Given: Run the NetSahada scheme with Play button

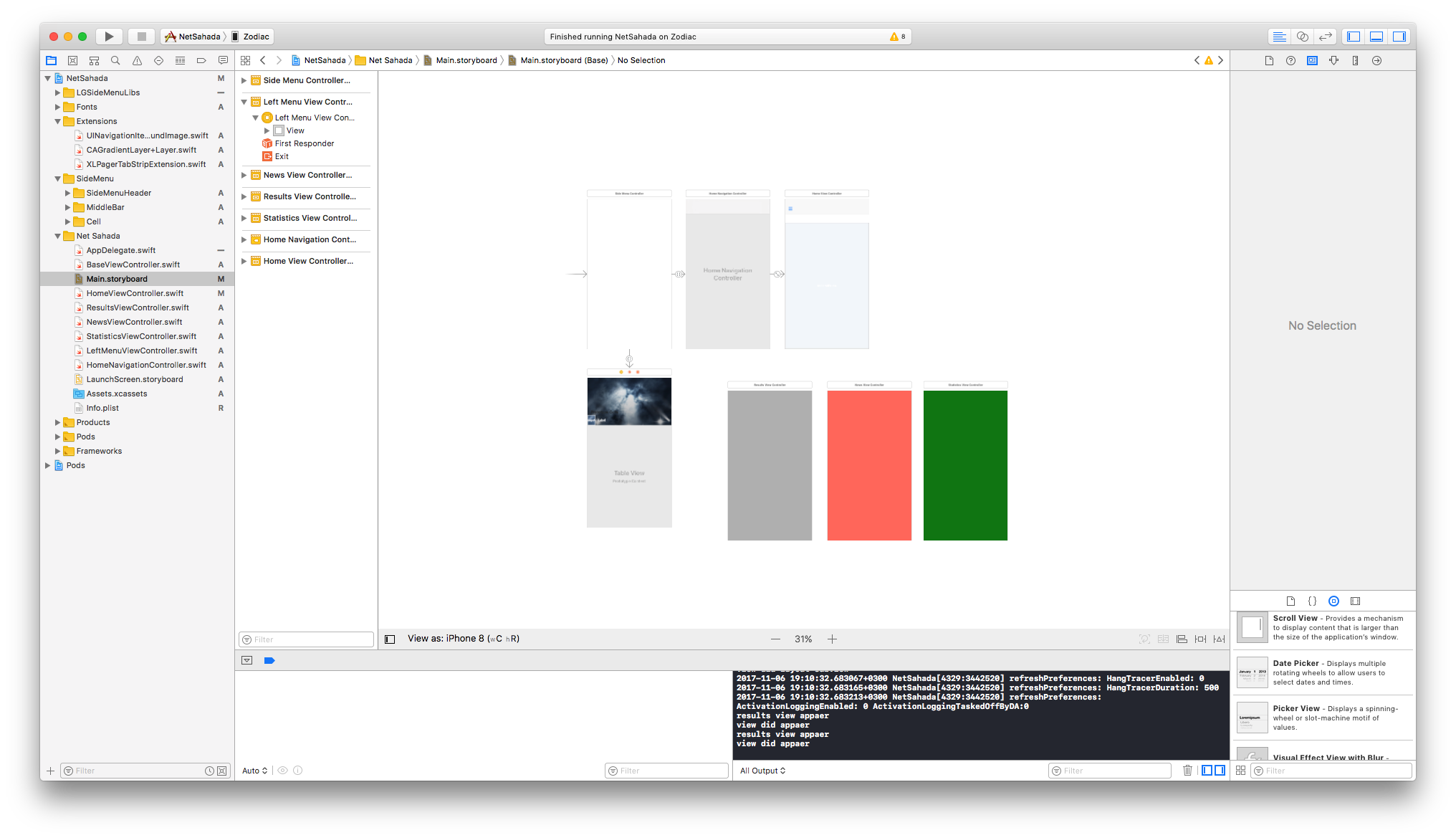Looking at the screenshot, I should [x=109, y=37].
